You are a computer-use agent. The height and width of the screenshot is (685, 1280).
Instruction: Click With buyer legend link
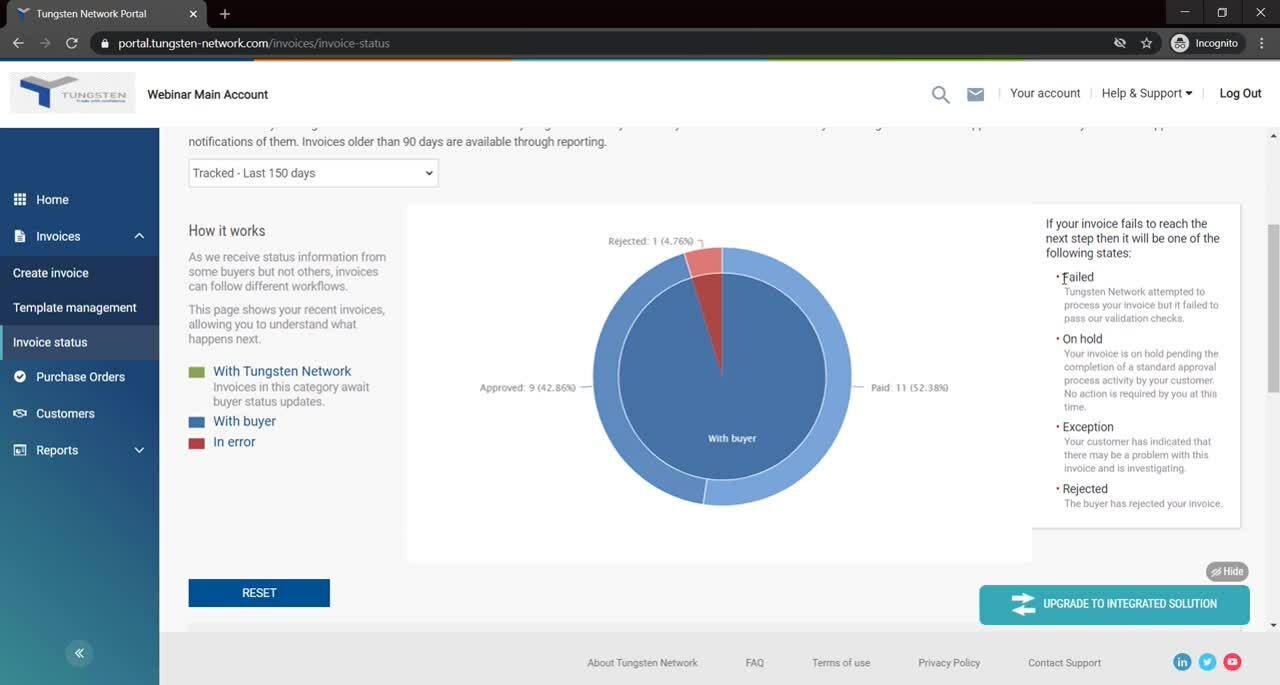click(x=244, y=422)
